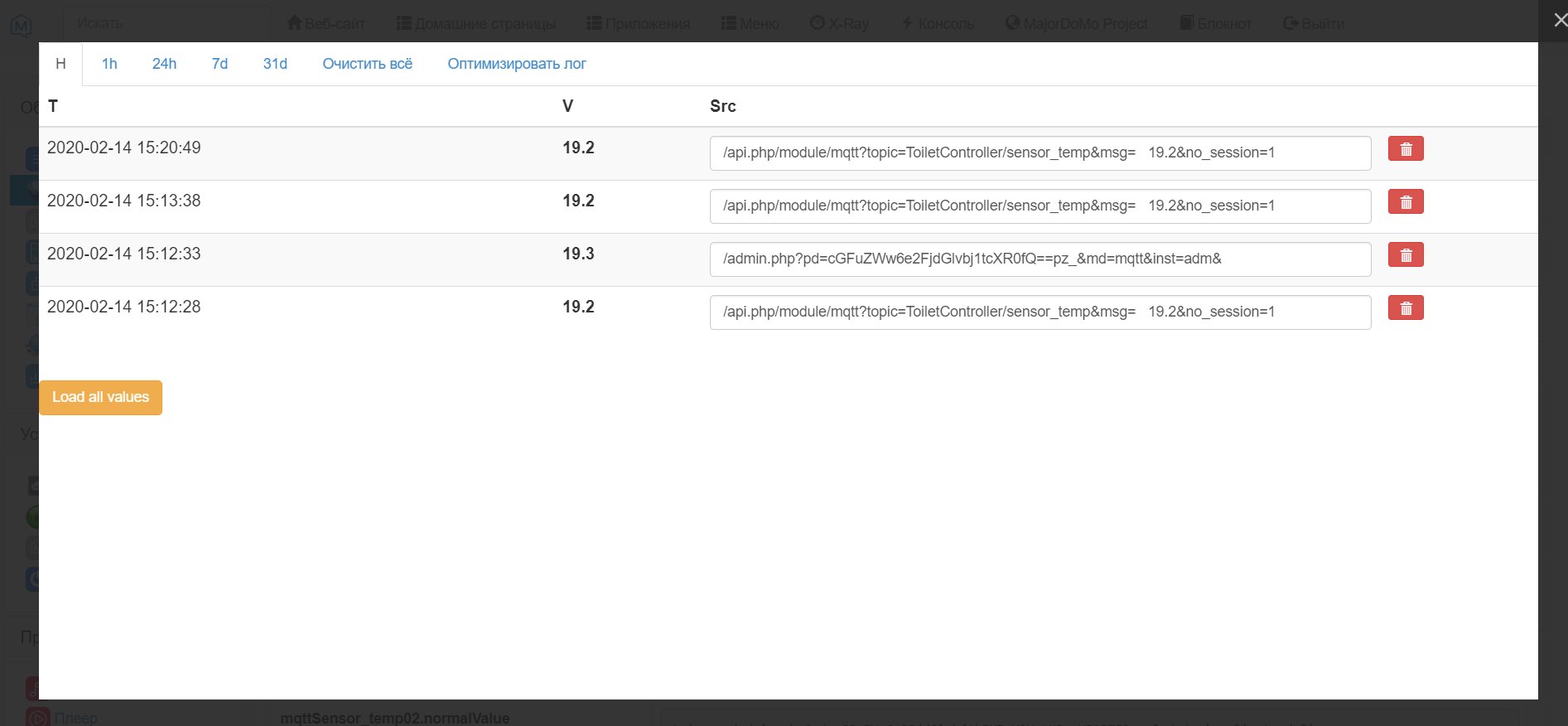Show the 7d history tab

point(220,64)
